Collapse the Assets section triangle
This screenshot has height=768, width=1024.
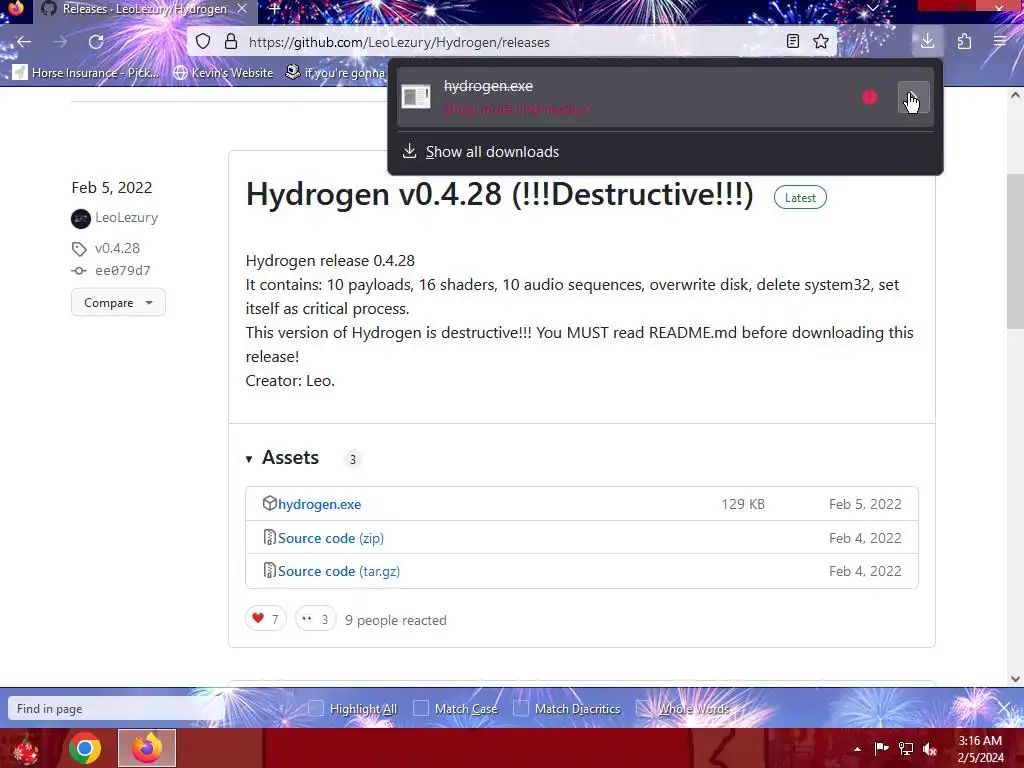pos(249,459)
